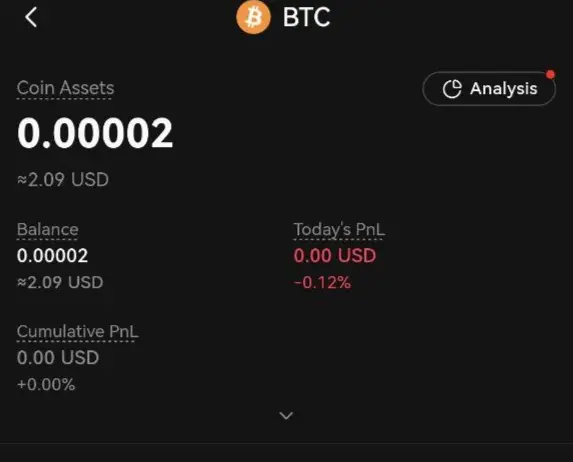This screenshot has width=573, height=462.
Task: Click the pie chart icon in Analysis
Action: [x=452, y=89]
